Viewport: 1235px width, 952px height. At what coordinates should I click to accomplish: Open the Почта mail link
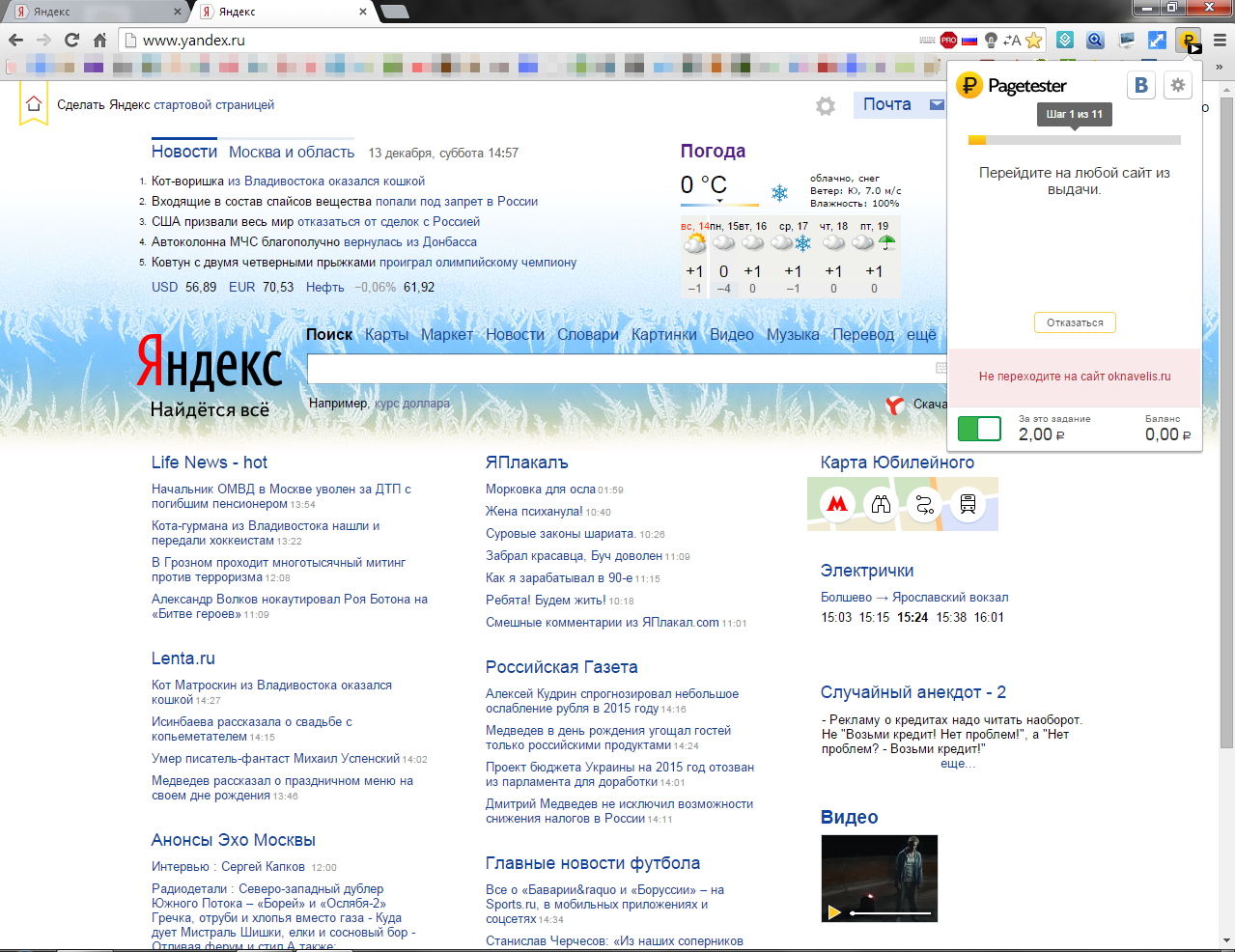click(x=886, y=104)
